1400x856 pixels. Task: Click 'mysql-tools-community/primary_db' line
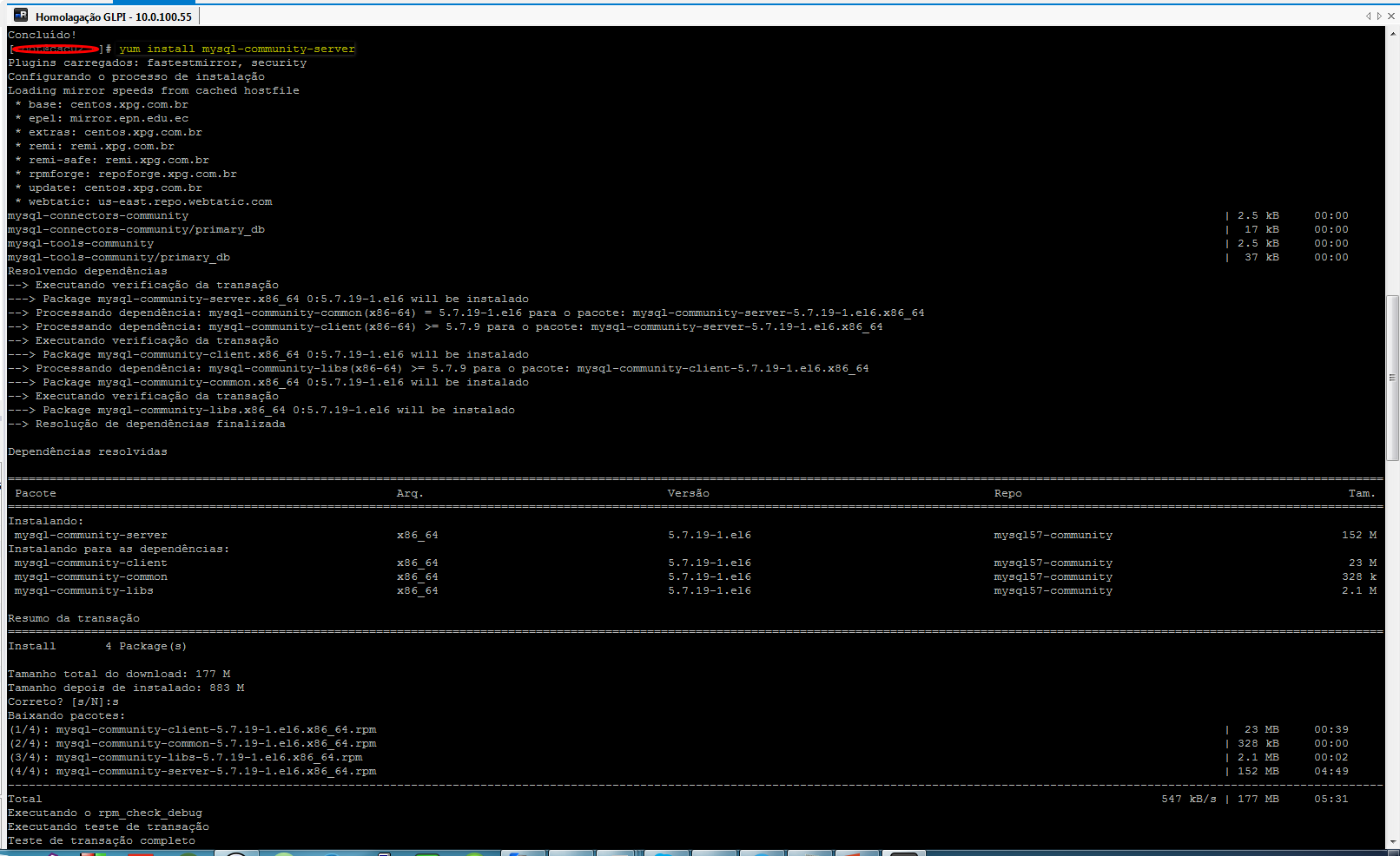point(119,257)
